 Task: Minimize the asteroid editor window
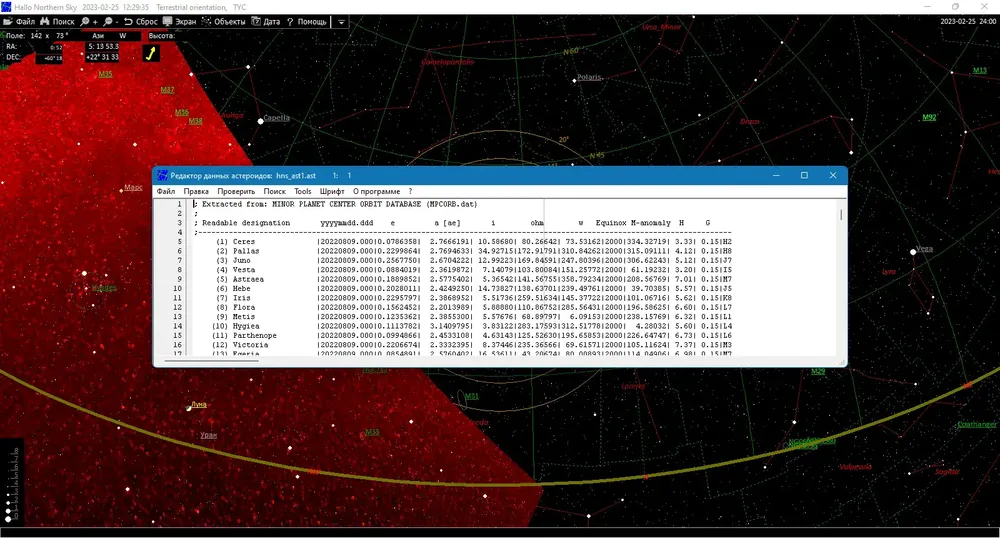pyautogui.click(x=776, y=175)
